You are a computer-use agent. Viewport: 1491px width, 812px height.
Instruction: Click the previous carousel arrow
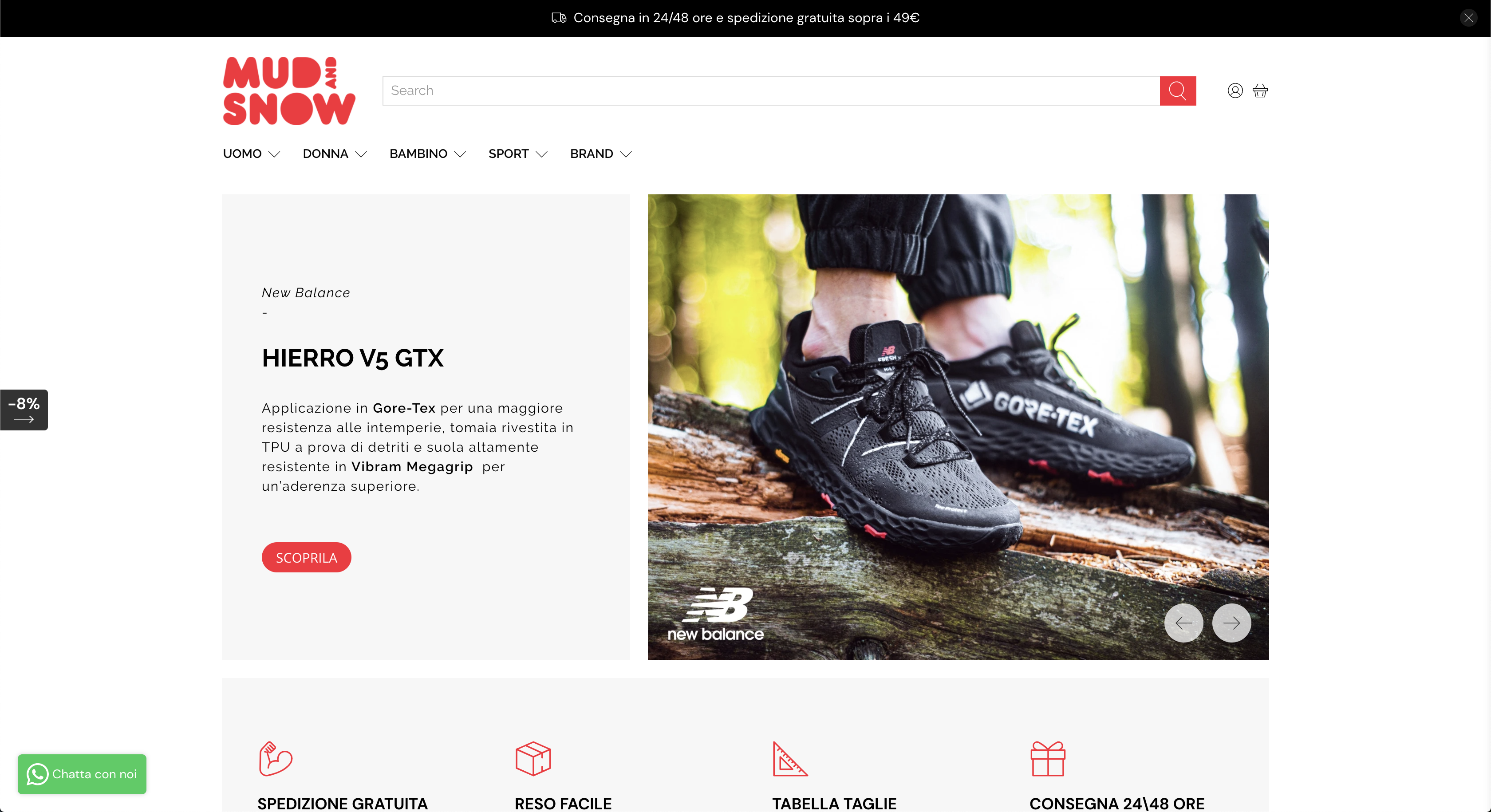[1184, 623]
